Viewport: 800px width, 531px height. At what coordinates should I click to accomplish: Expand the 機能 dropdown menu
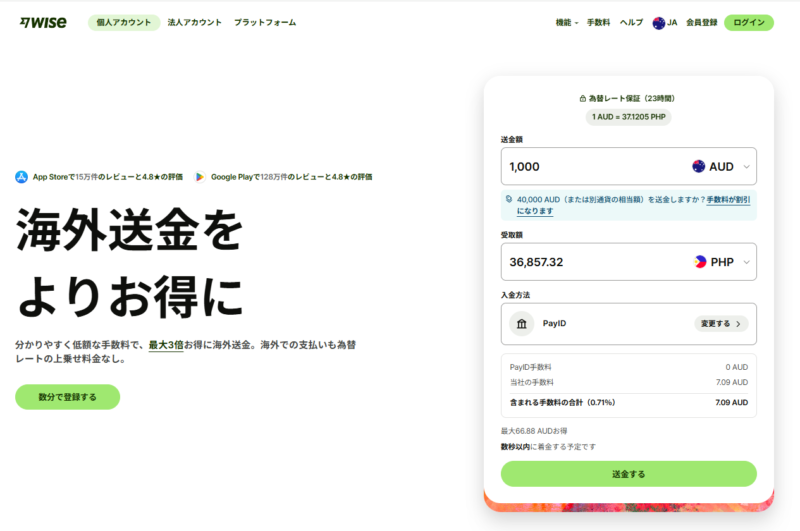point(567,22)
